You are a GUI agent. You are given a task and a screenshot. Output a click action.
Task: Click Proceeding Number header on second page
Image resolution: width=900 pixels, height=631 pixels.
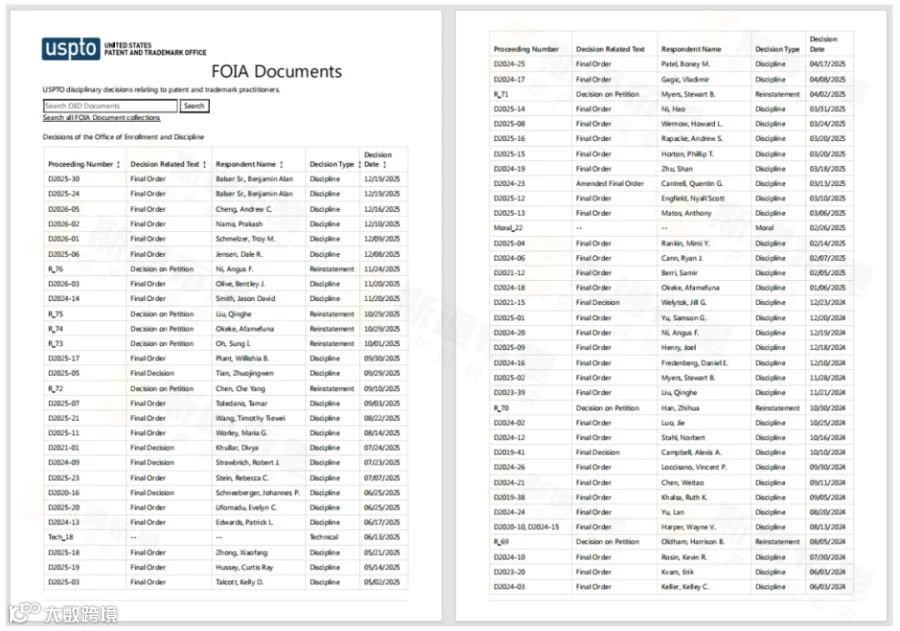pyautogui.click(x=526, y=49)
